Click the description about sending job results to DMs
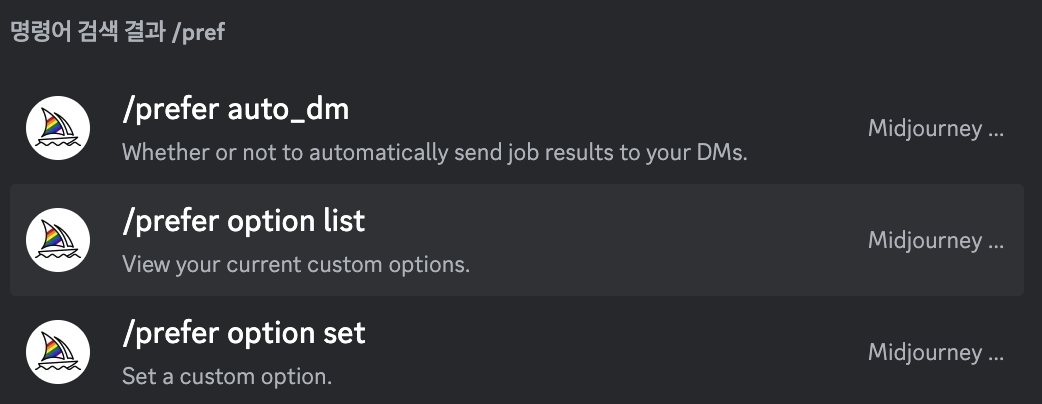Image resolution: width=1042 pixels, height=404 pixels. tap(435, 153)
